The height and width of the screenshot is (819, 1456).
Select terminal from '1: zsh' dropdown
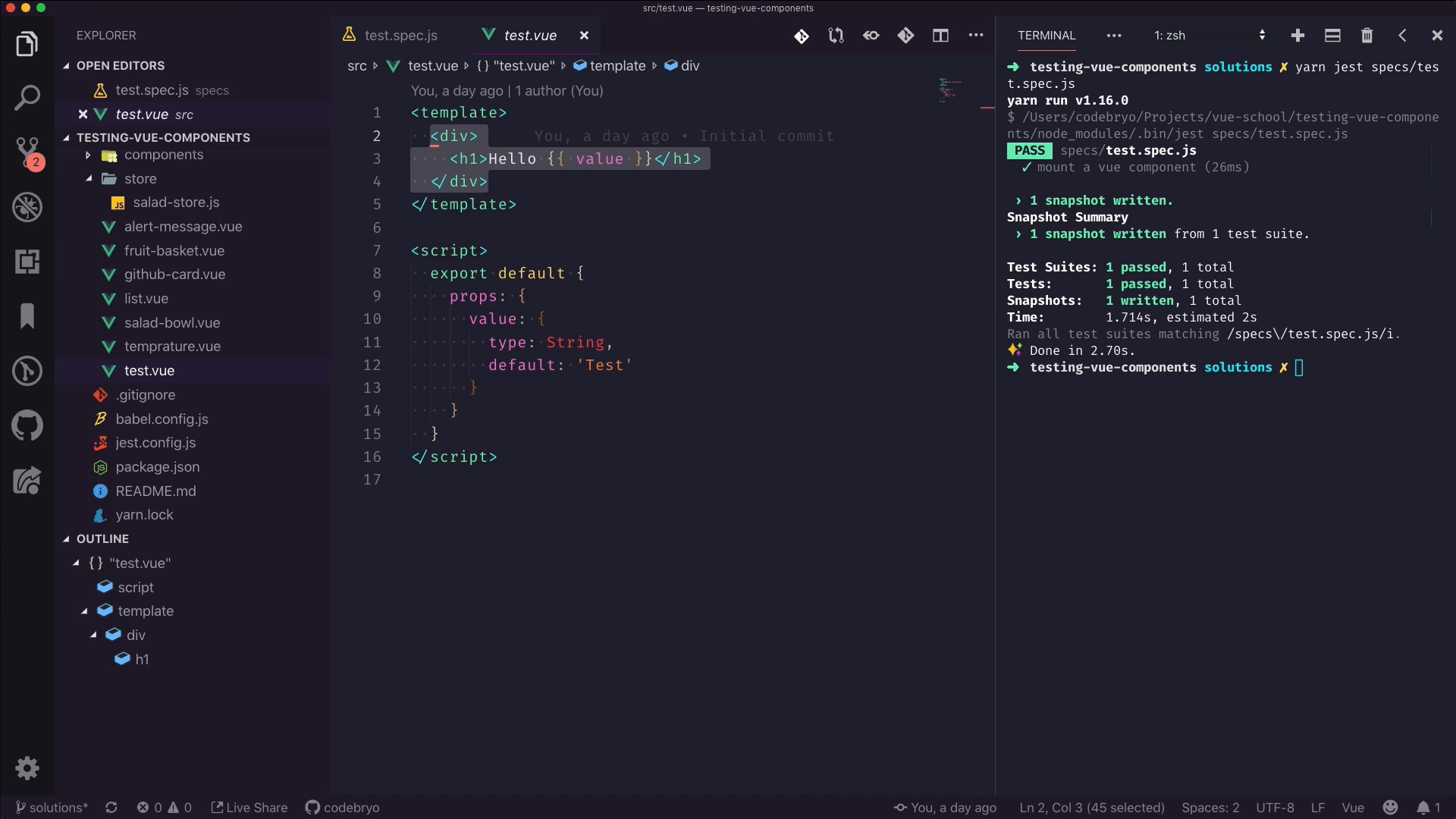[x=1210, y=36]
